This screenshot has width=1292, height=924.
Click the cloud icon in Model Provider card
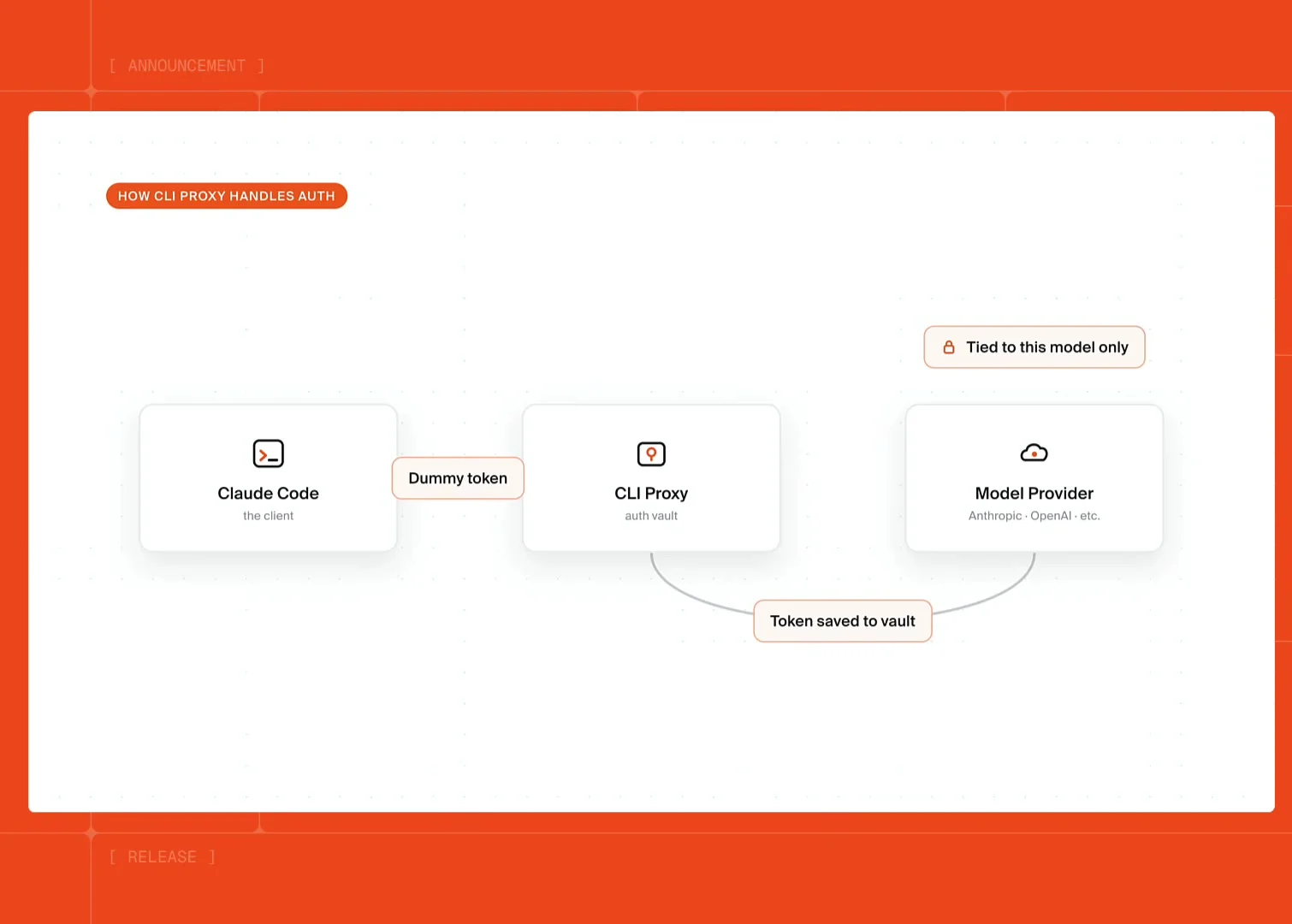[x=1034, y=453]
